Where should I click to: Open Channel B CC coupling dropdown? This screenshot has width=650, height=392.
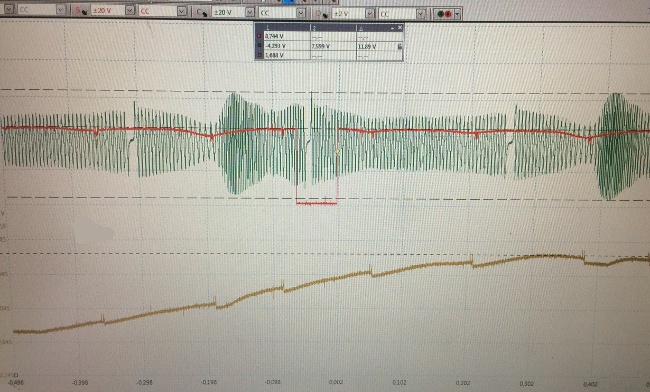click(x=182, y=12)
